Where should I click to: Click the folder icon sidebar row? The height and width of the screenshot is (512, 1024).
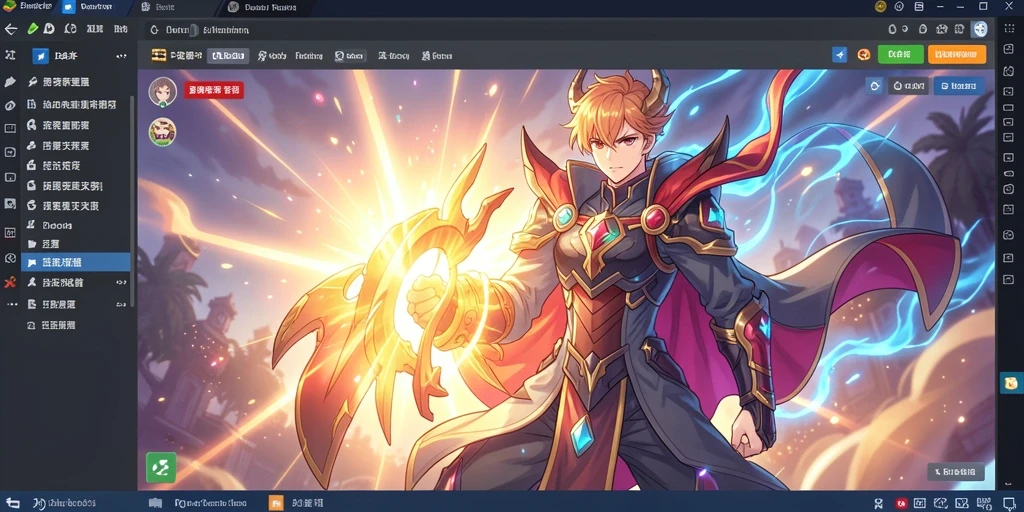[76, 244]
